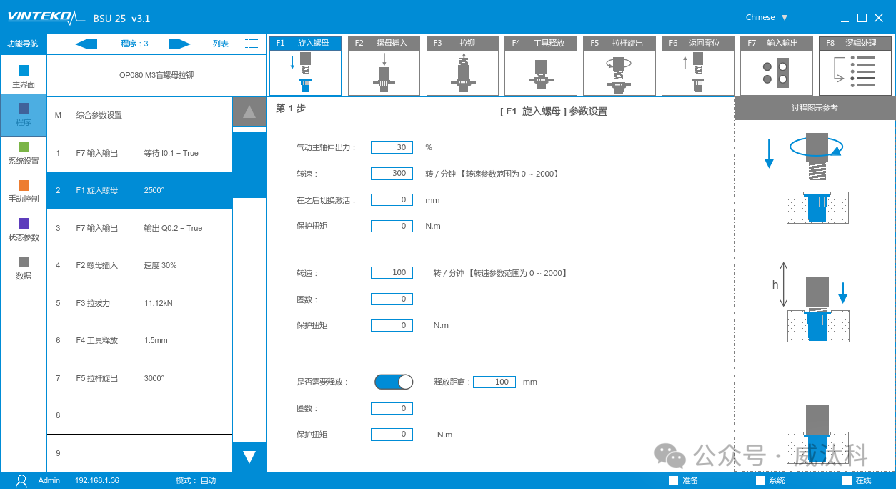Image resolution: width=896 pixels, height=491 pixels.
Task: Click the process diagram reference header
Action: pos(815,107)
